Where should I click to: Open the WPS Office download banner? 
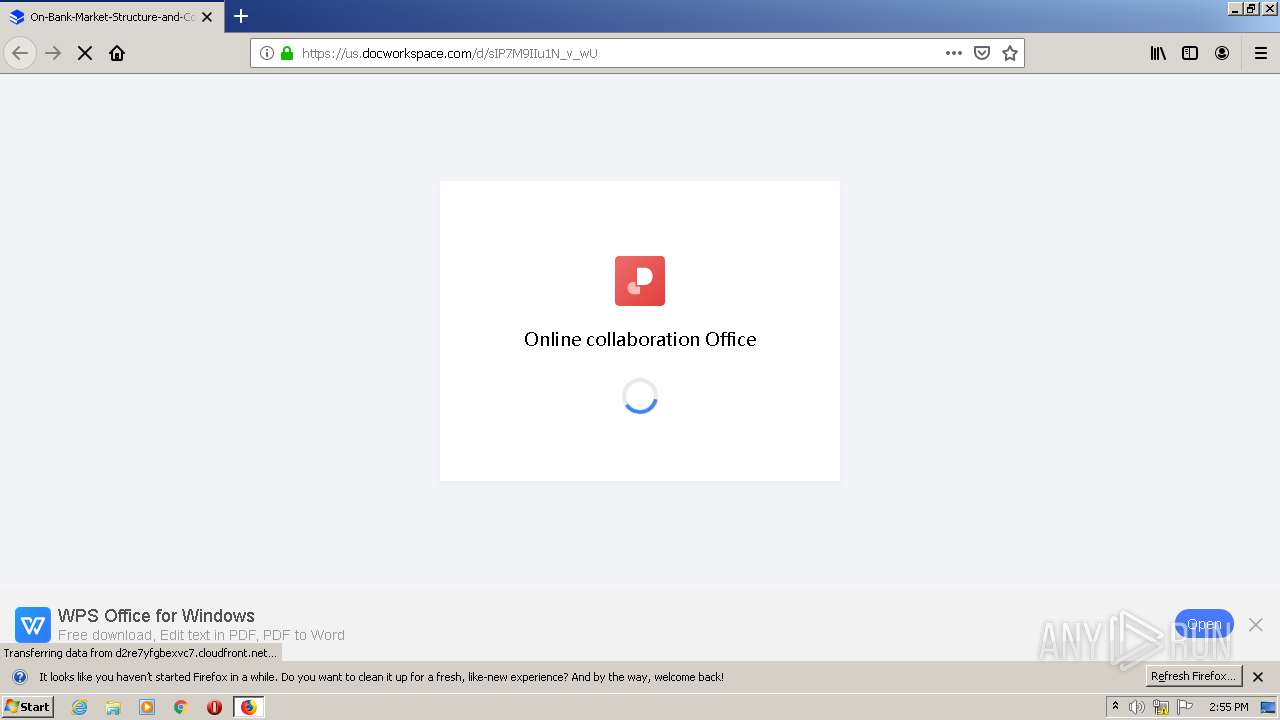tap(1204, 625)
